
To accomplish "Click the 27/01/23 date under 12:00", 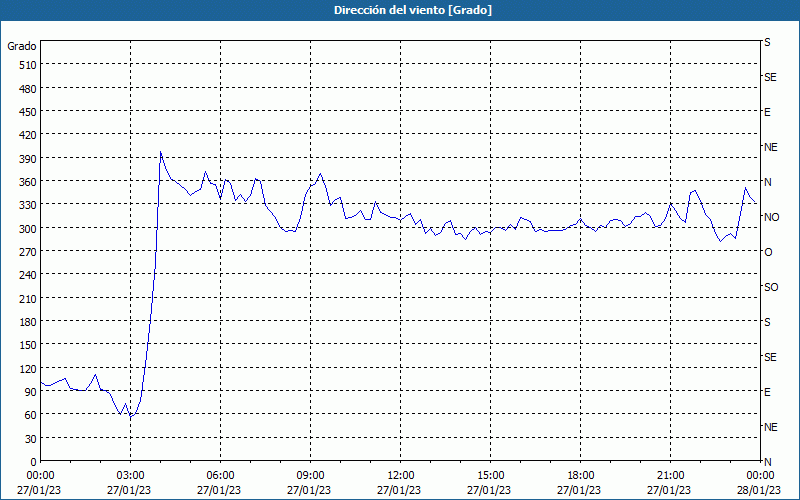I will [399, 490].
